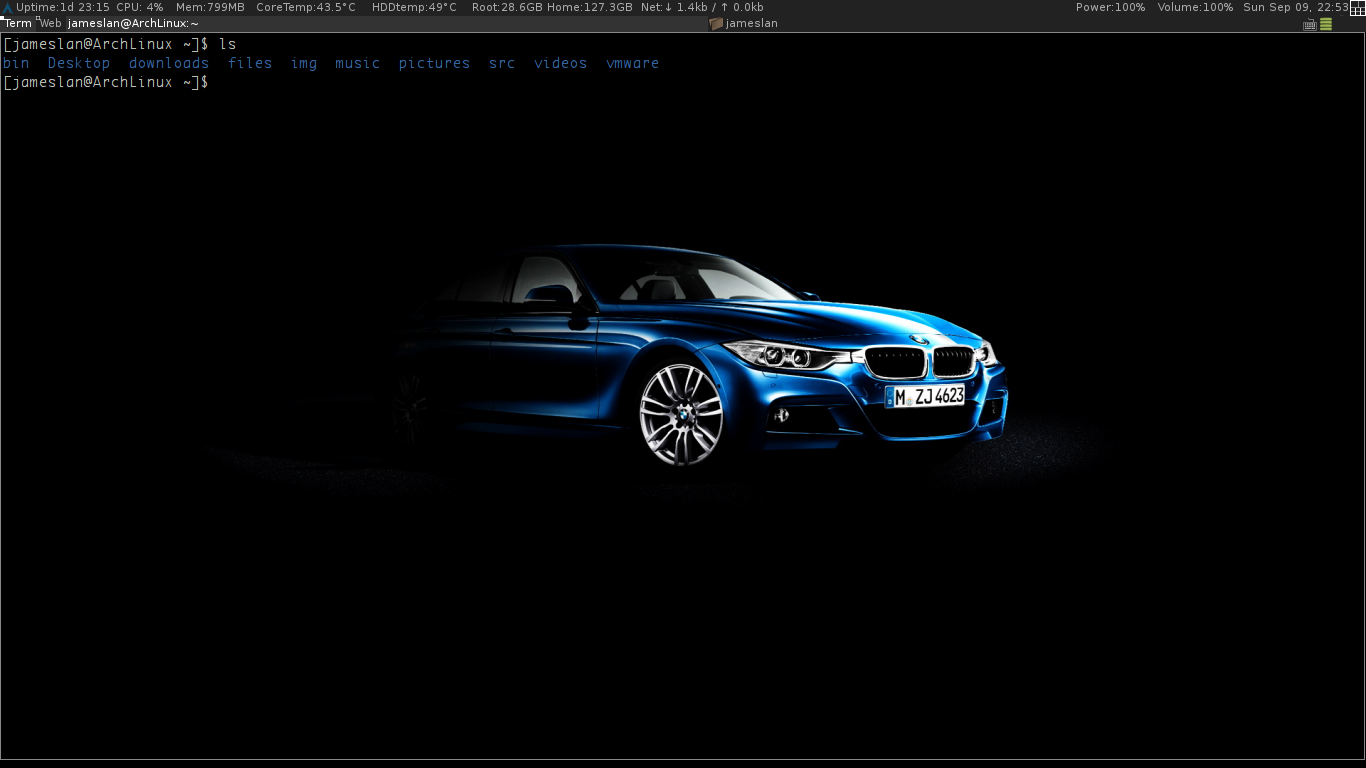Click the Desktop directory name
The height and width of the screenshot is (768, 1366).
tap(79, 63)
